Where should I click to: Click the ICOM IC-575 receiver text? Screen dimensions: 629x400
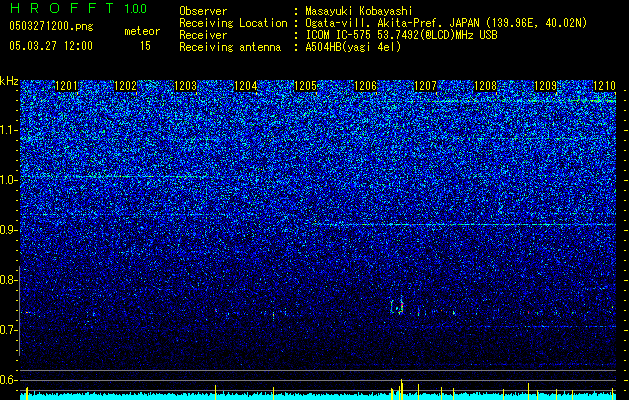401,35
